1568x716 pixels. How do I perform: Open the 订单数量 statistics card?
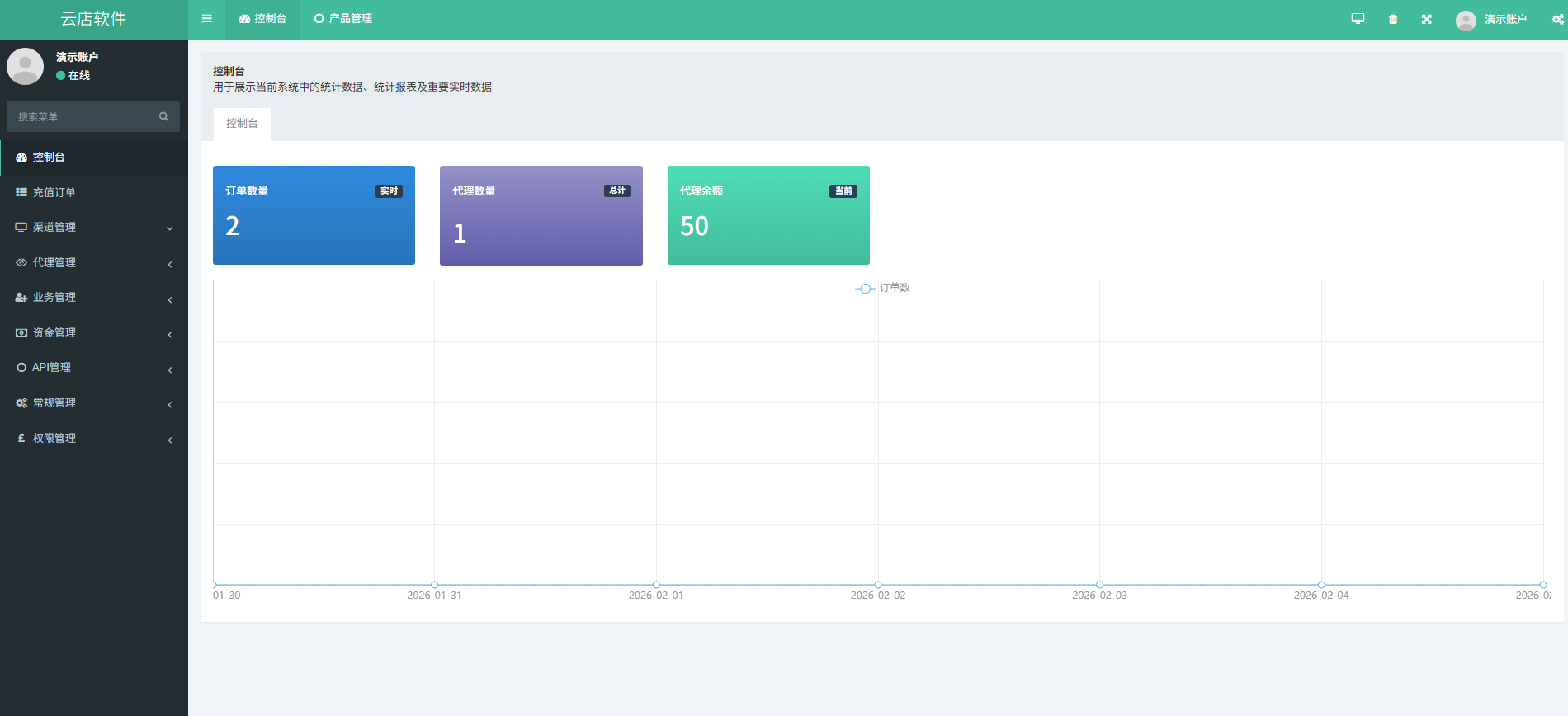tap(314, 215)
